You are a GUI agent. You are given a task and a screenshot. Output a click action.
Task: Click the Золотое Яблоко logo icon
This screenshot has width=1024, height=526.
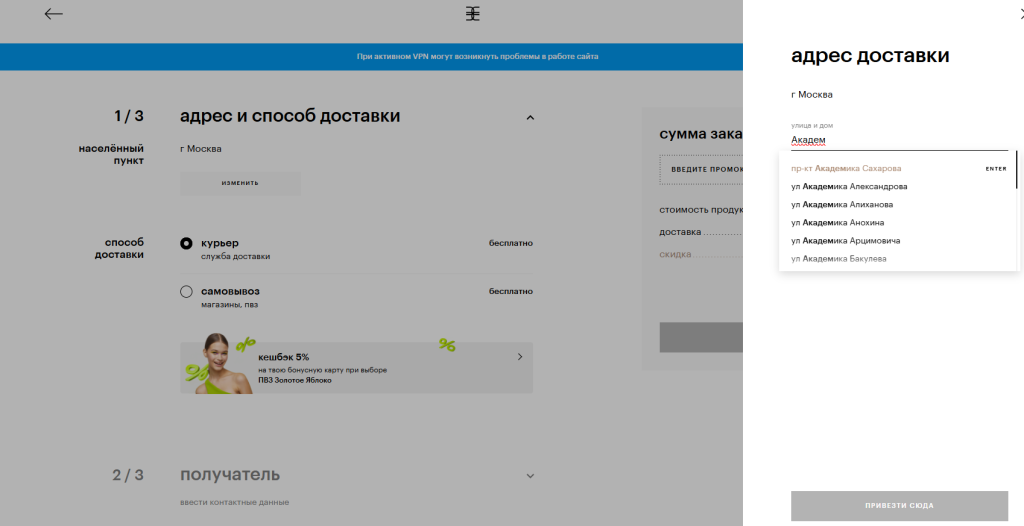tap(473, 14)
